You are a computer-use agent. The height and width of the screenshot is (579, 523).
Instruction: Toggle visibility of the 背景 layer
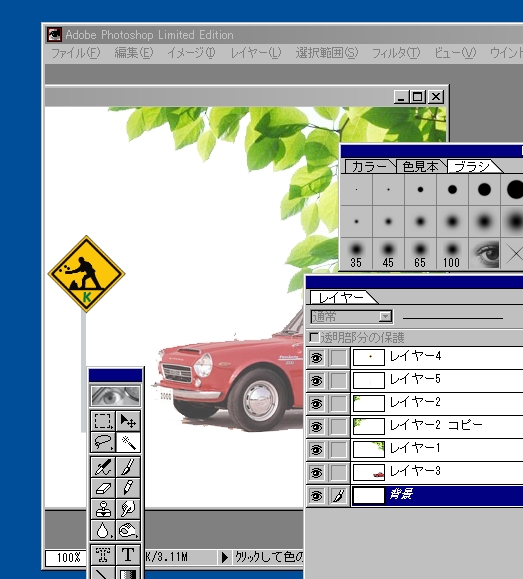click(x=316, y=496)
